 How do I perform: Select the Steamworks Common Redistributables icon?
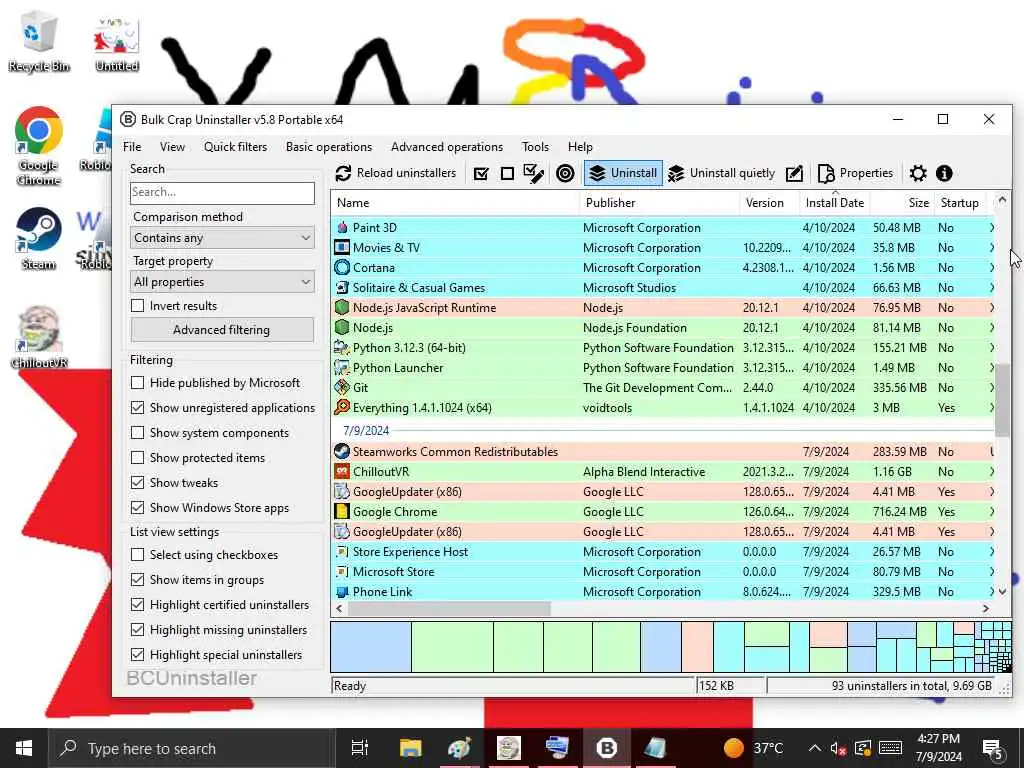[342, 451]
